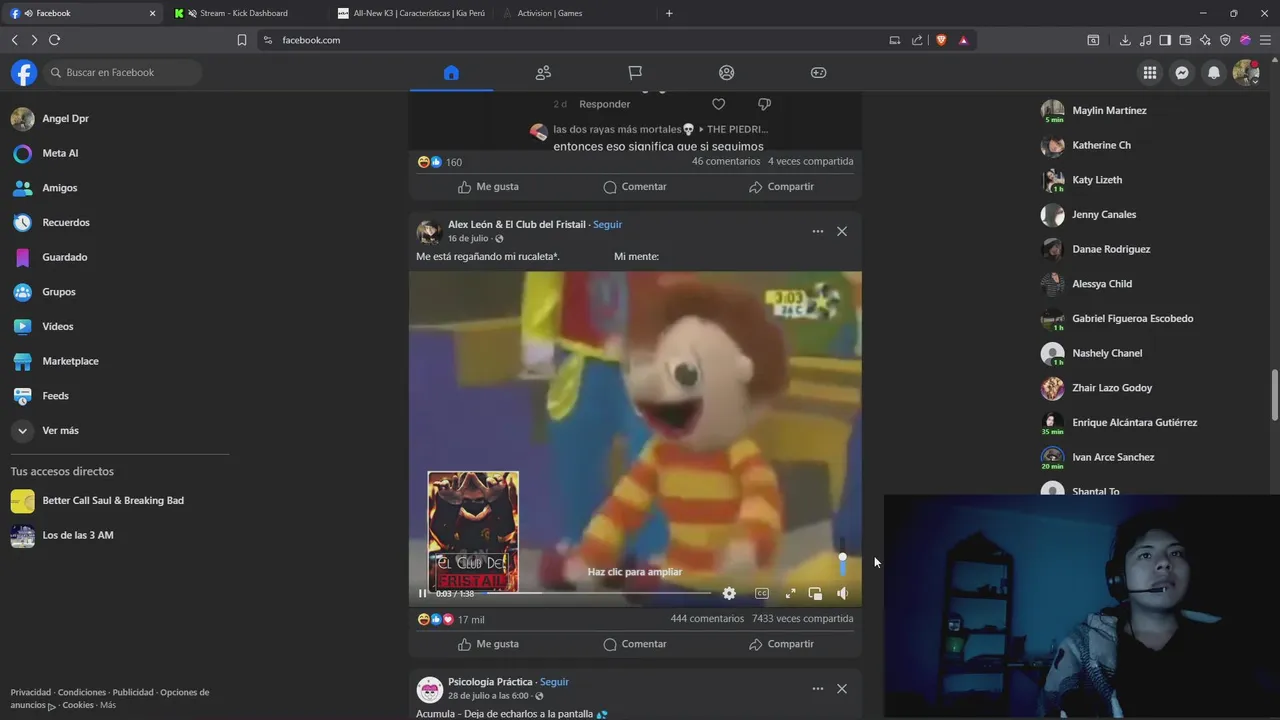Expand Ver más in left sidebar
1280x720 pixels.
click(x=118, y=431)
